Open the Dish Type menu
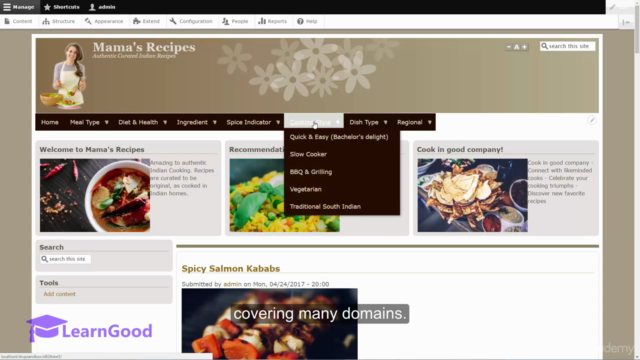640x360 pixels. tap(364, 122)
